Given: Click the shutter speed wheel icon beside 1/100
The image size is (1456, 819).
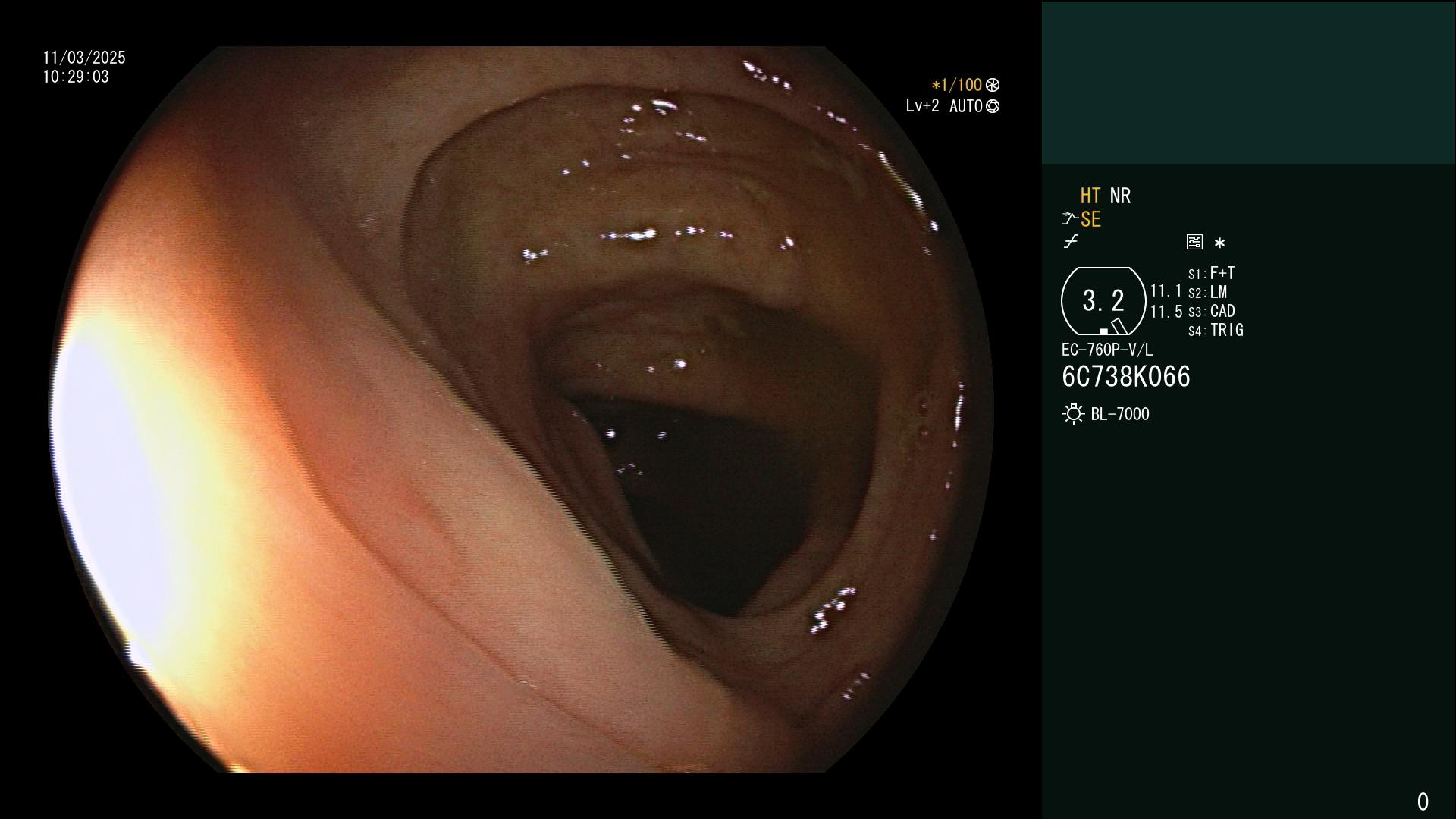Looking at the screenshot, I should pyautogui.click(x=993, y=85).
